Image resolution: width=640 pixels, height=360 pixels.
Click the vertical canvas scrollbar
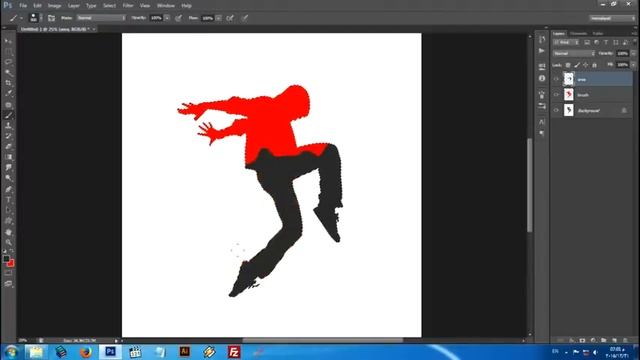530,185
